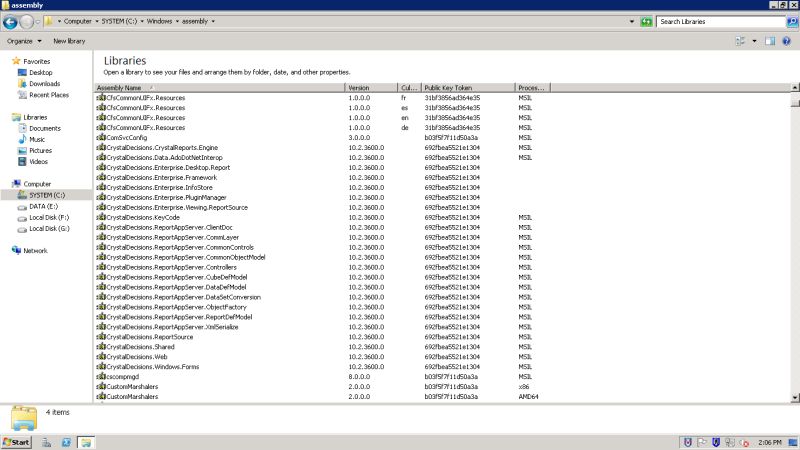Sort by Culture column header
Image resolution: width=800 pixels, height=450 pixels.
click(x=409, y=88)
